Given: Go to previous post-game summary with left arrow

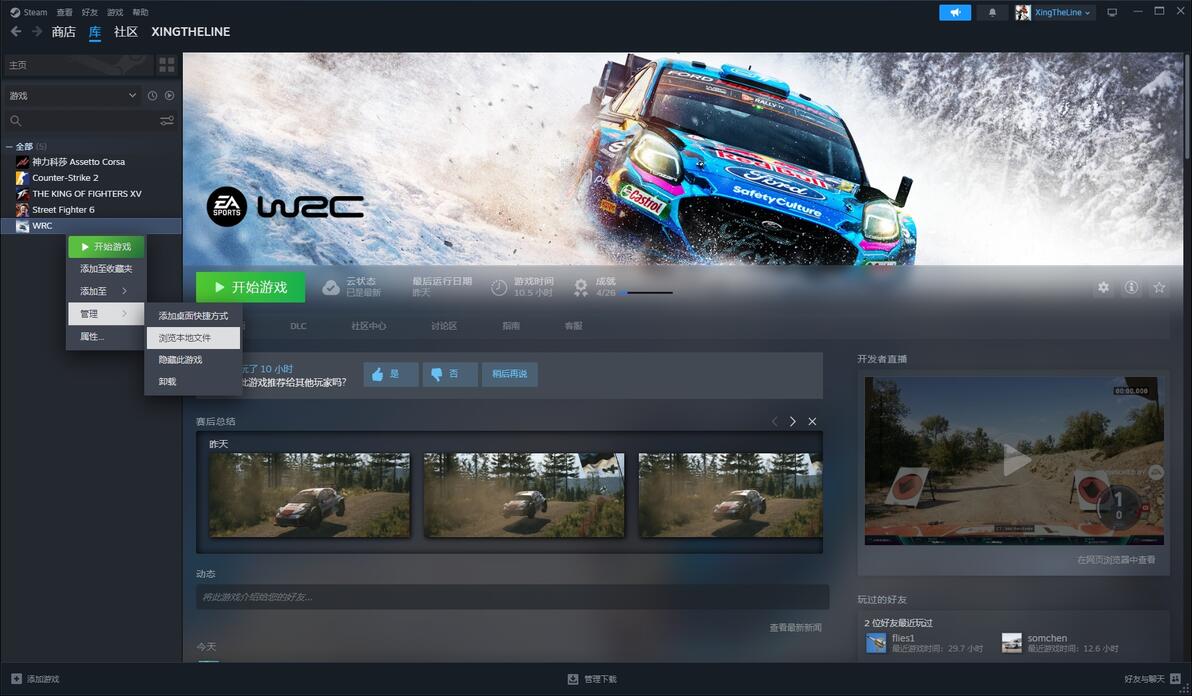Looking at the screenshot, I should click(x=775, y=421).
